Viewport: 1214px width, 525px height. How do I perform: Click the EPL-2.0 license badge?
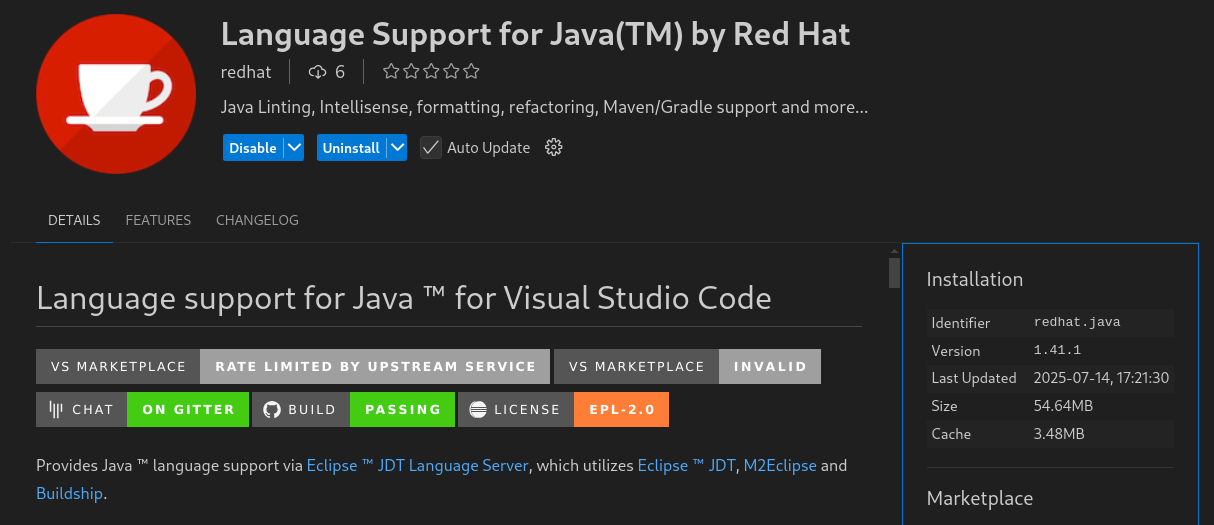[x=563, y=409]
